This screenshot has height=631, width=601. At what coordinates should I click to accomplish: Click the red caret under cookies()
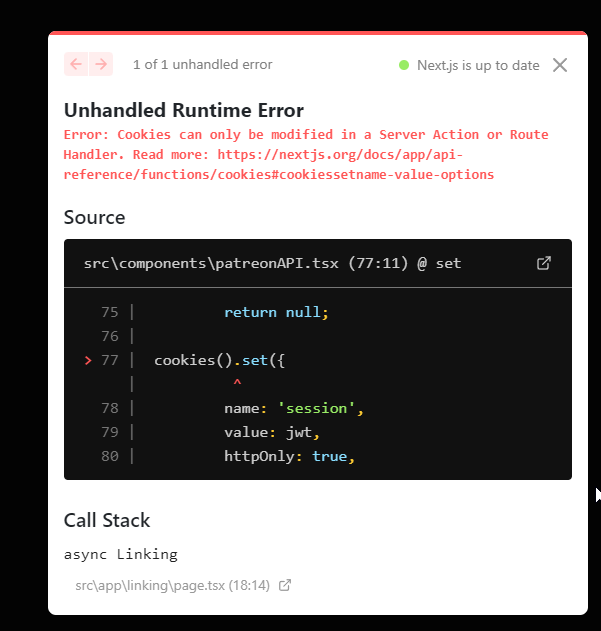tap(237, 383)
